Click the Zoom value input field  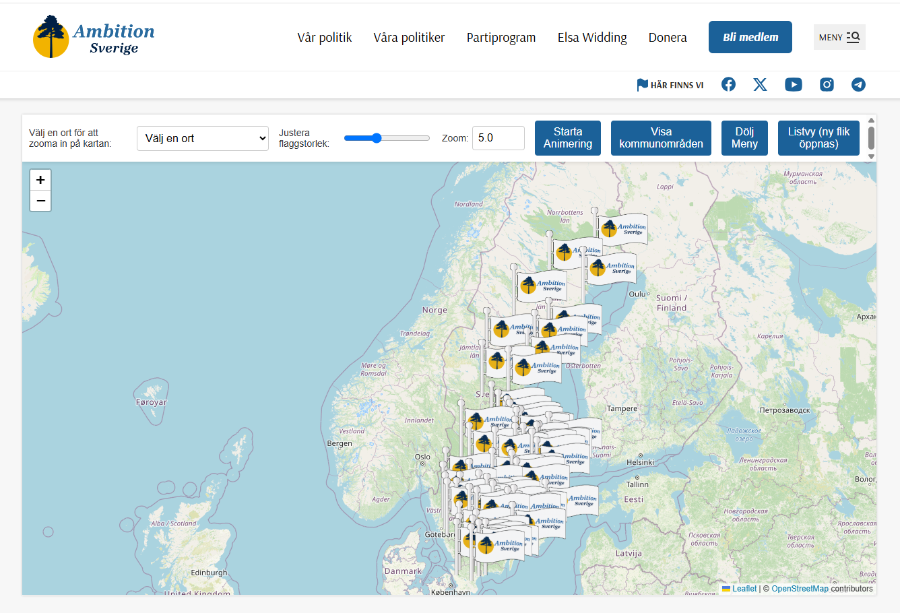(x=498, y=138)
